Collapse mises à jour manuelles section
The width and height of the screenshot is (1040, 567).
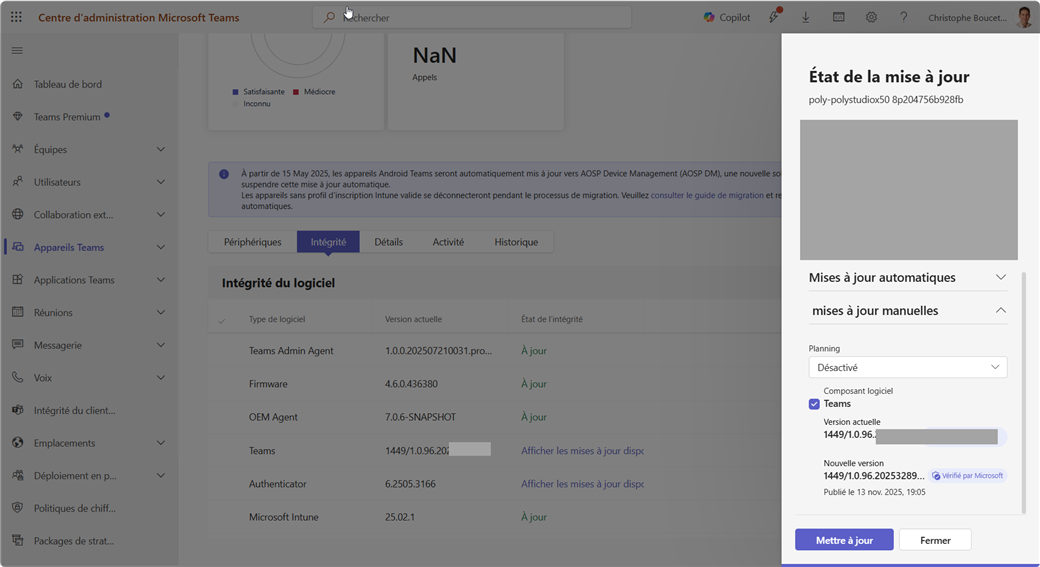pos(1000,311)
